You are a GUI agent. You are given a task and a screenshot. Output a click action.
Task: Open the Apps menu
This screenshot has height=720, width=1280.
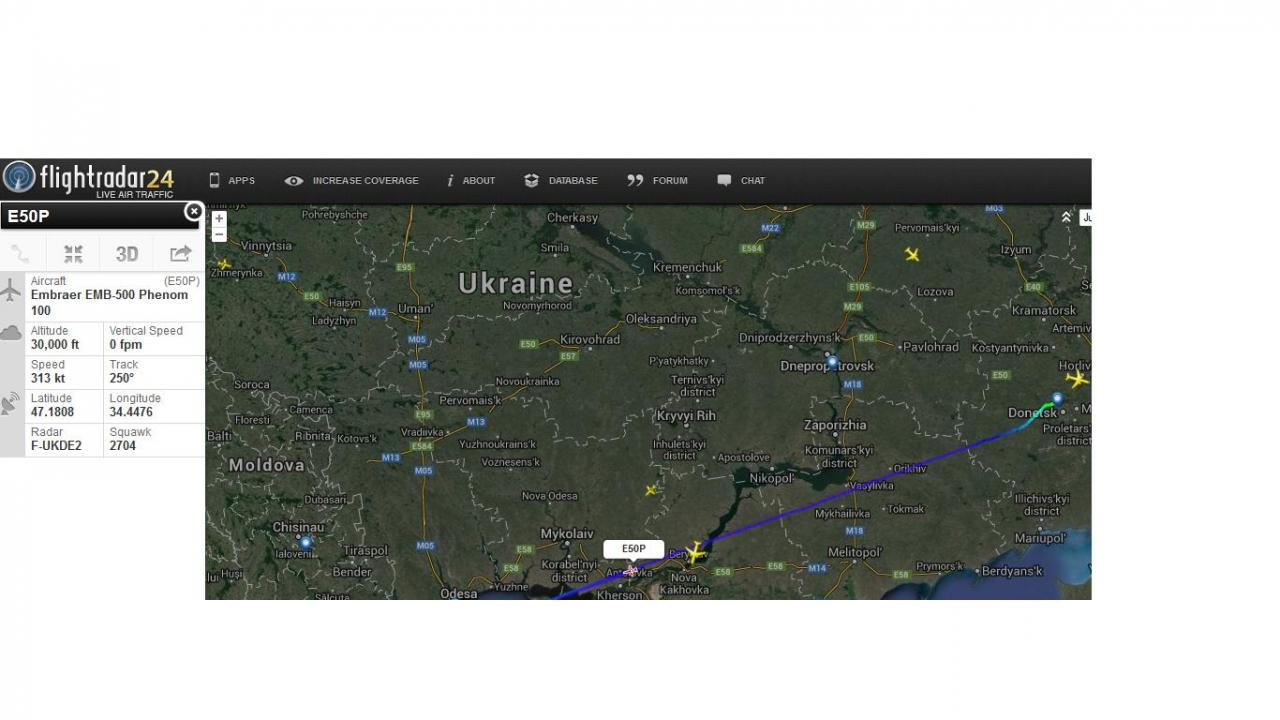pyautogui.click(x=232, y=181)
